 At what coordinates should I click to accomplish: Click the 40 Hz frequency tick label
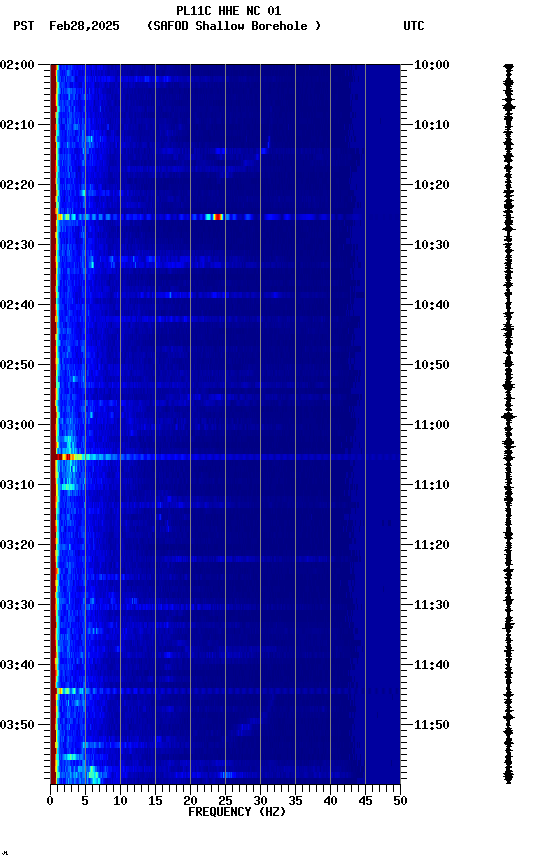point(330,801)
